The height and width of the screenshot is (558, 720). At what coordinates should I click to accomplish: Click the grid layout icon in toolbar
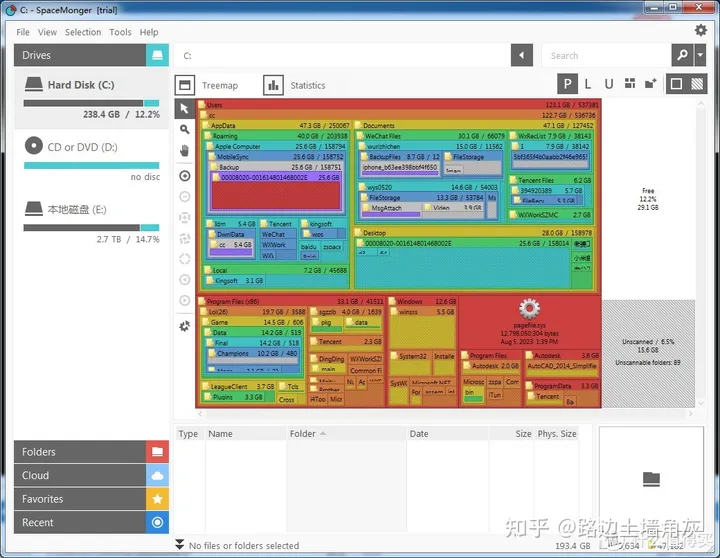pyautogui.click(x=630, y=84)
